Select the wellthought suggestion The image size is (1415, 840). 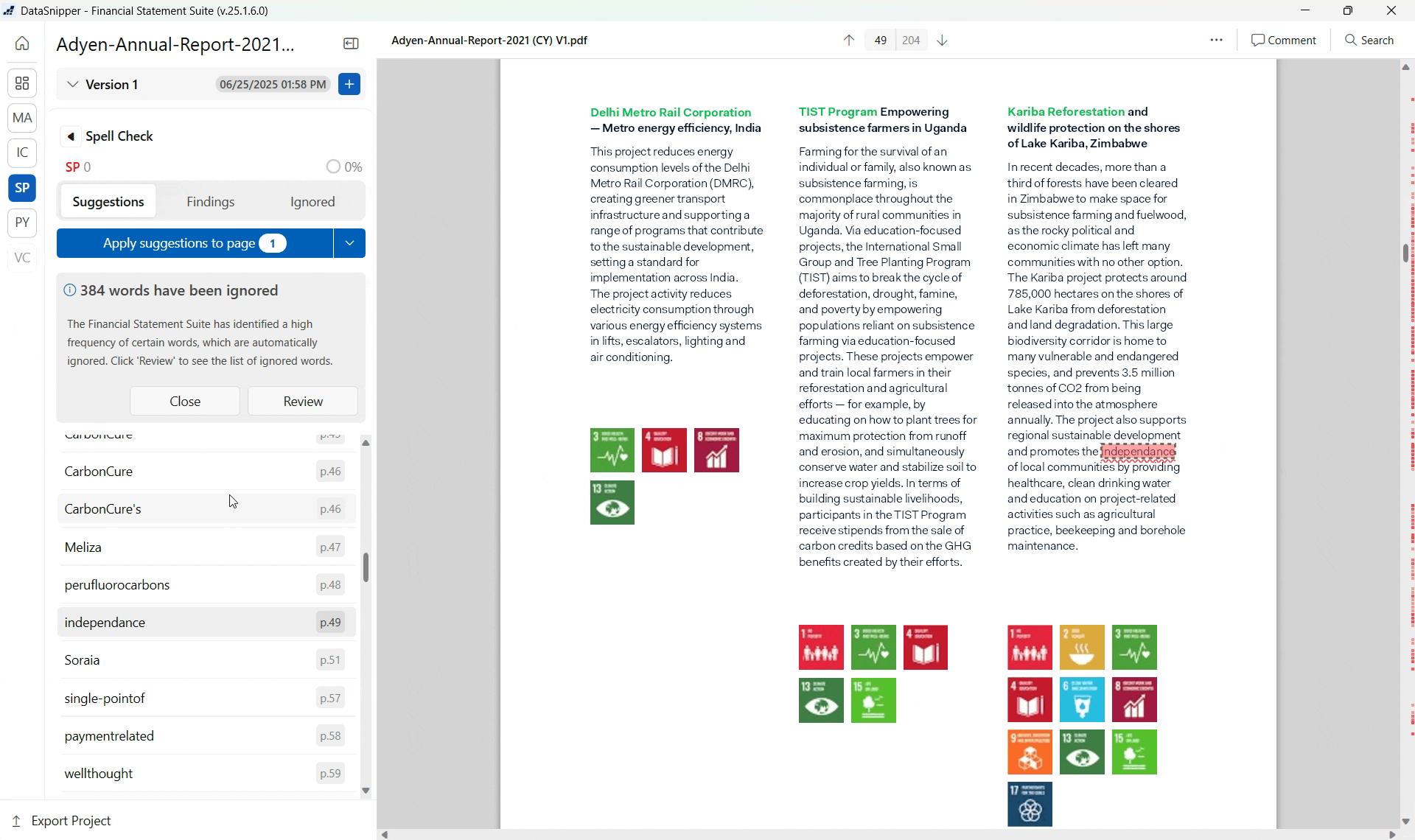[x=206, y=774]
